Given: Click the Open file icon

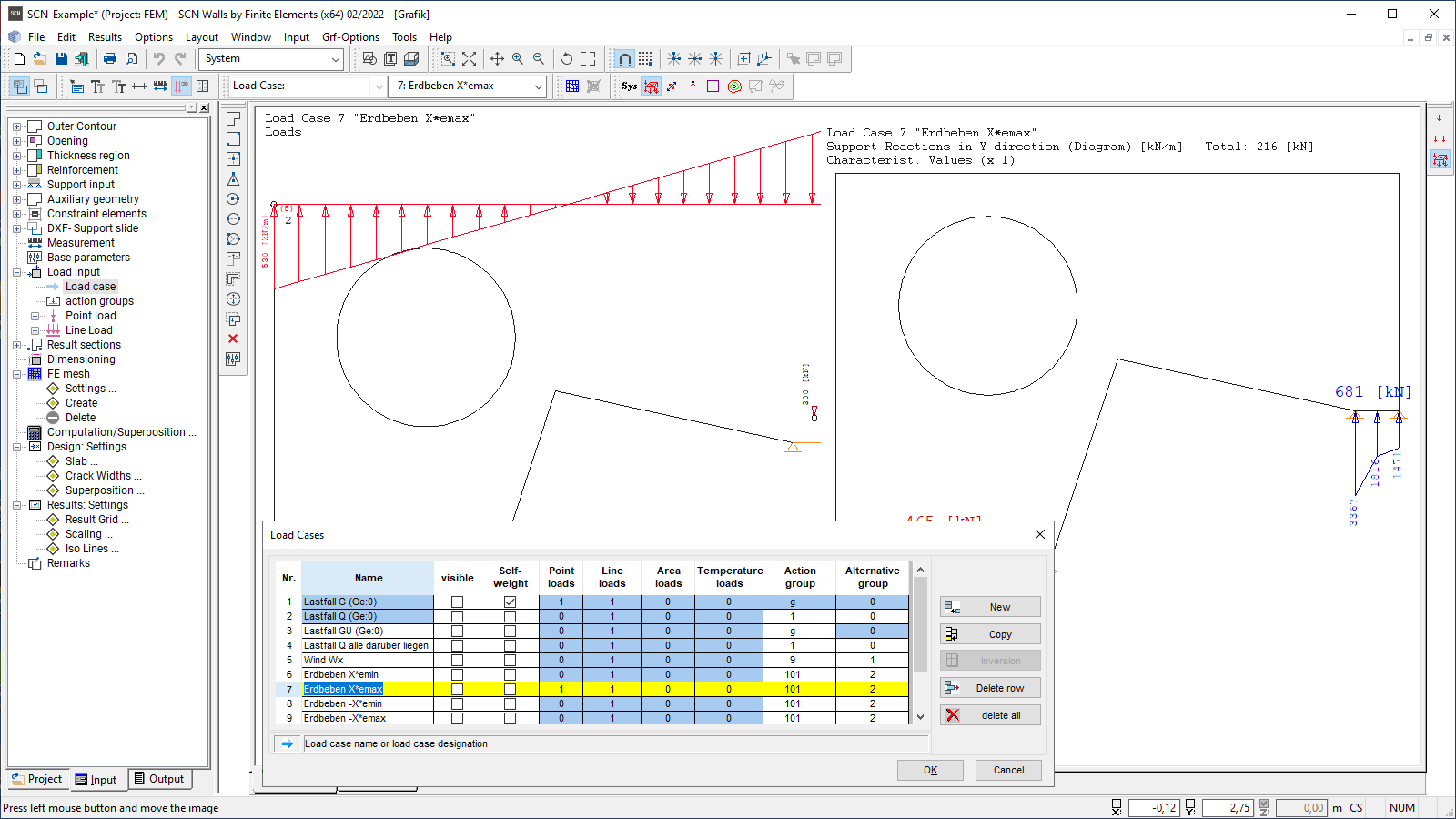Looking at the screenshot, I should click(40, 58).
